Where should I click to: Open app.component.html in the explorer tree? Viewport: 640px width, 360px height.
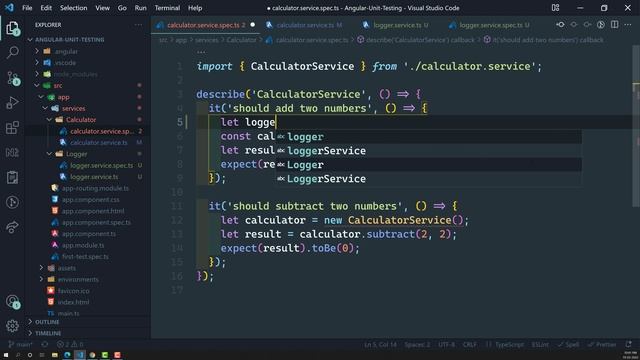coord(93,211)
